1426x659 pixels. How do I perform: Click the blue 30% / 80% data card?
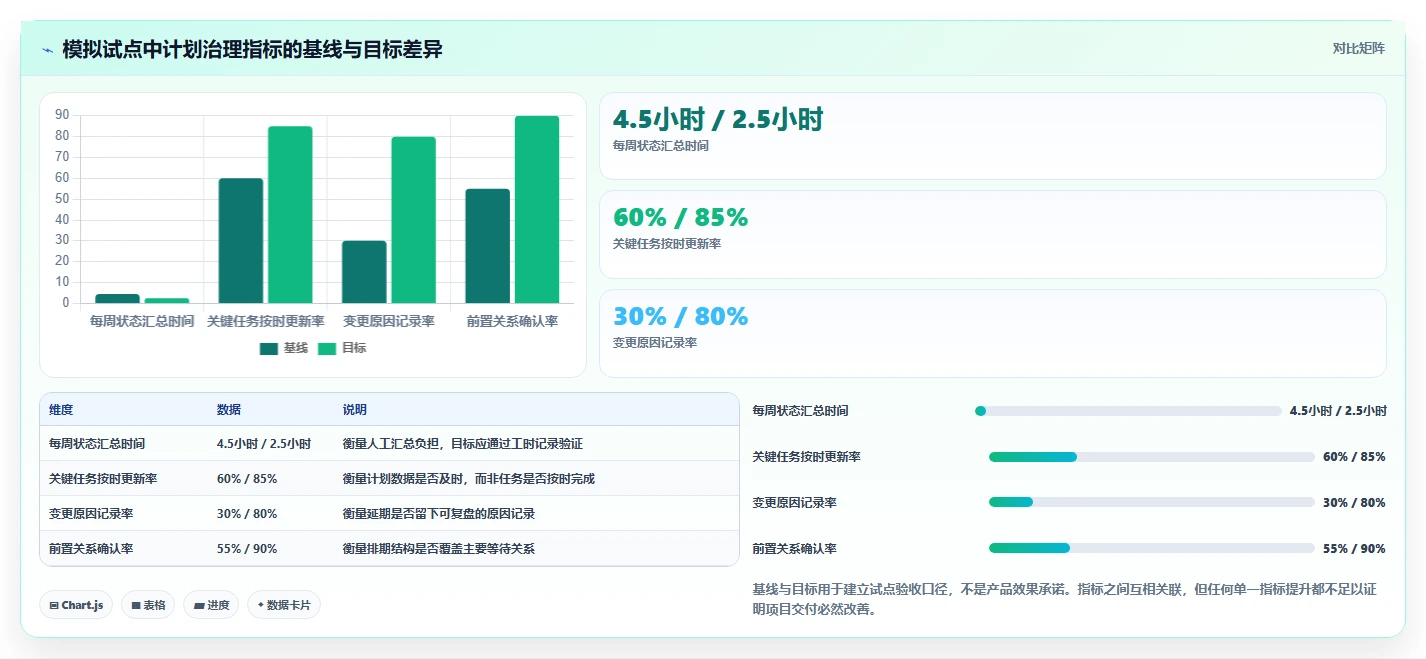[992, 333]
